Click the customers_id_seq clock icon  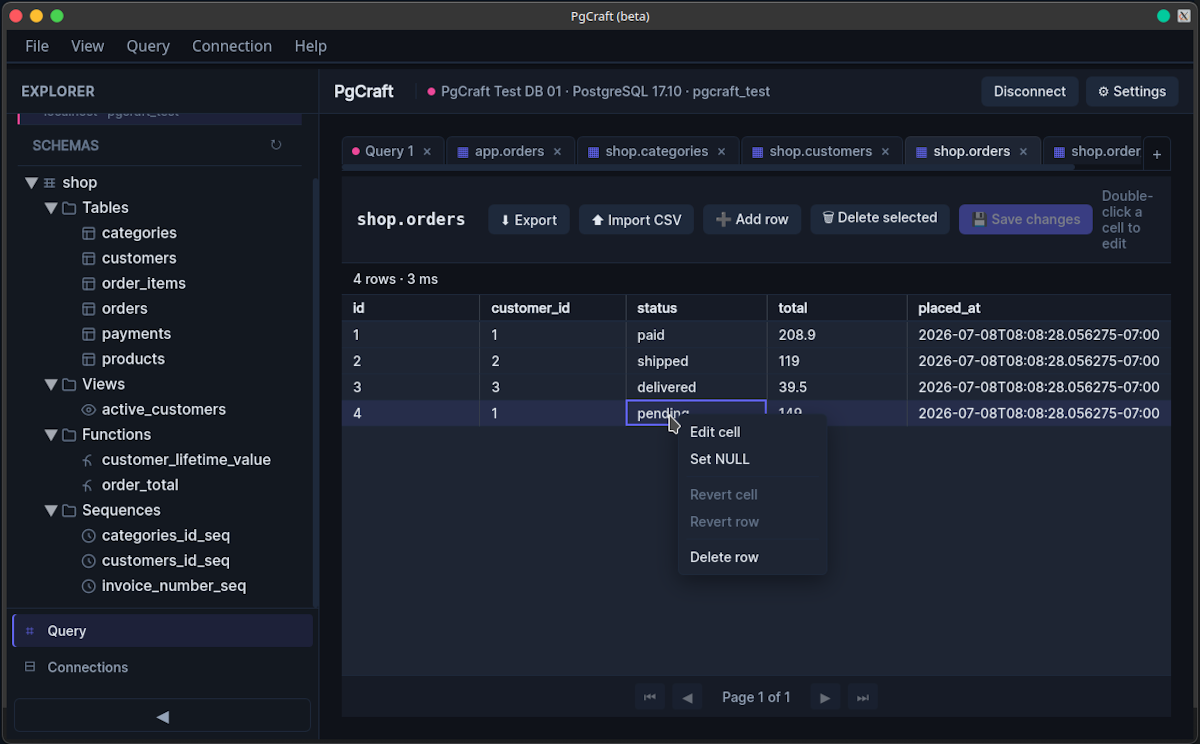coord(88,561)
